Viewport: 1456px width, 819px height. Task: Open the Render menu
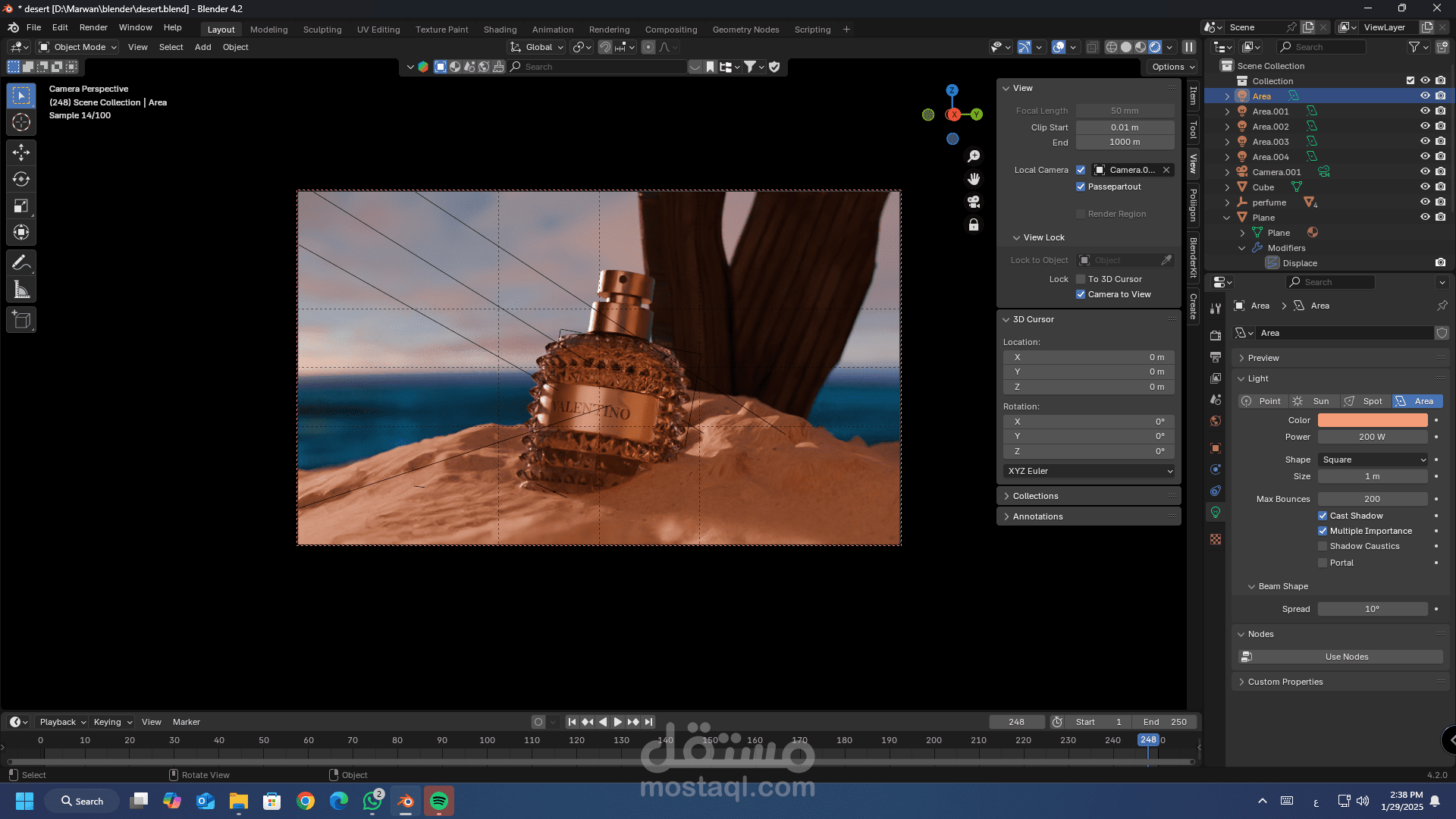(93, 27)
